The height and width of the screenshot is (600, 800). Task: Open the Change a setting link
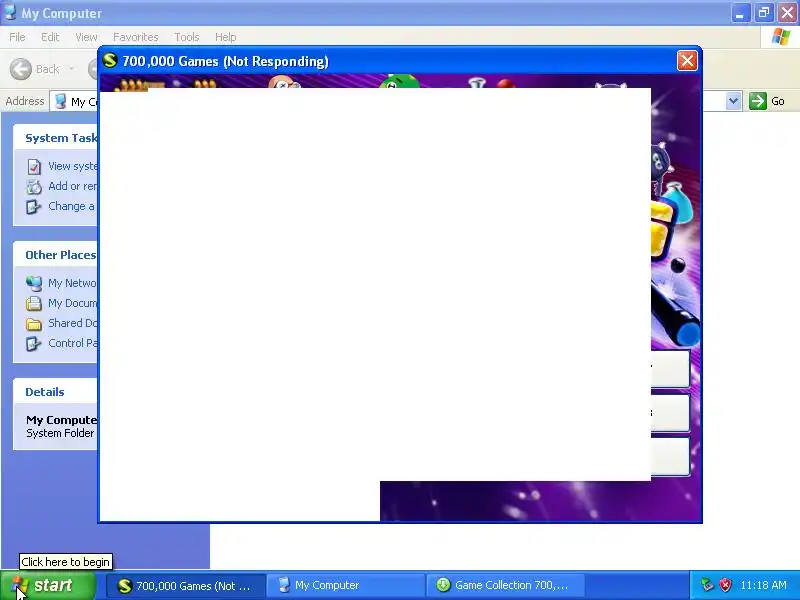pos(71,206)
